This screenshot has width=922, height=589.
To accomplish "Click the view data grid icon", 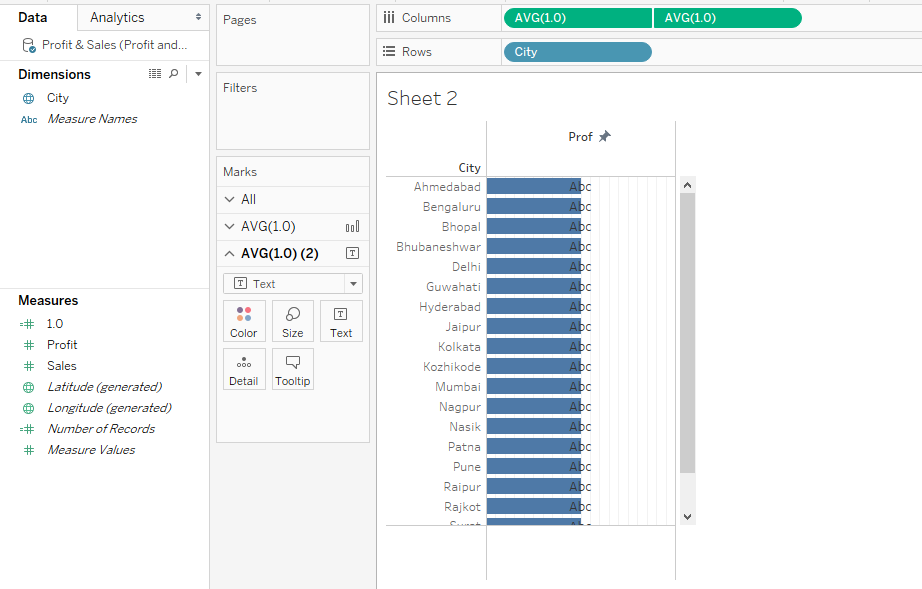I will 155,74.
